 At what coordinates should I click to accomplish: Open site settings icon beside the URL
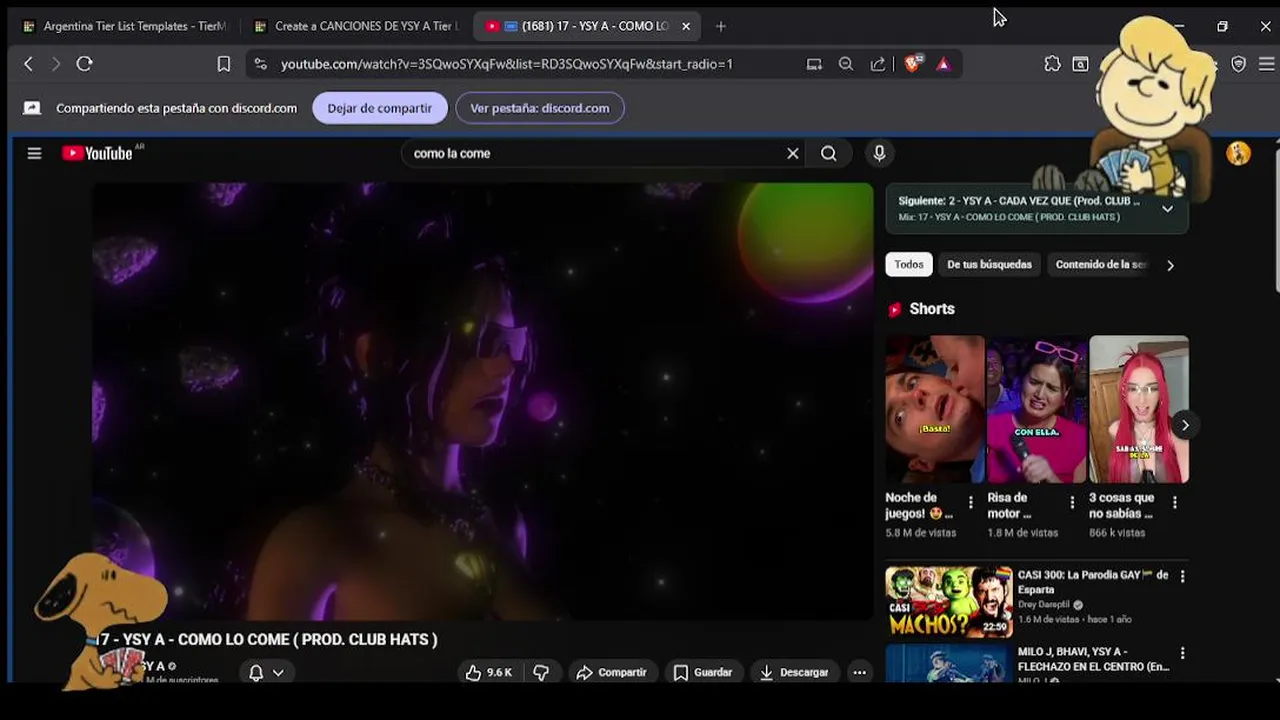click(x=261, y=64)
